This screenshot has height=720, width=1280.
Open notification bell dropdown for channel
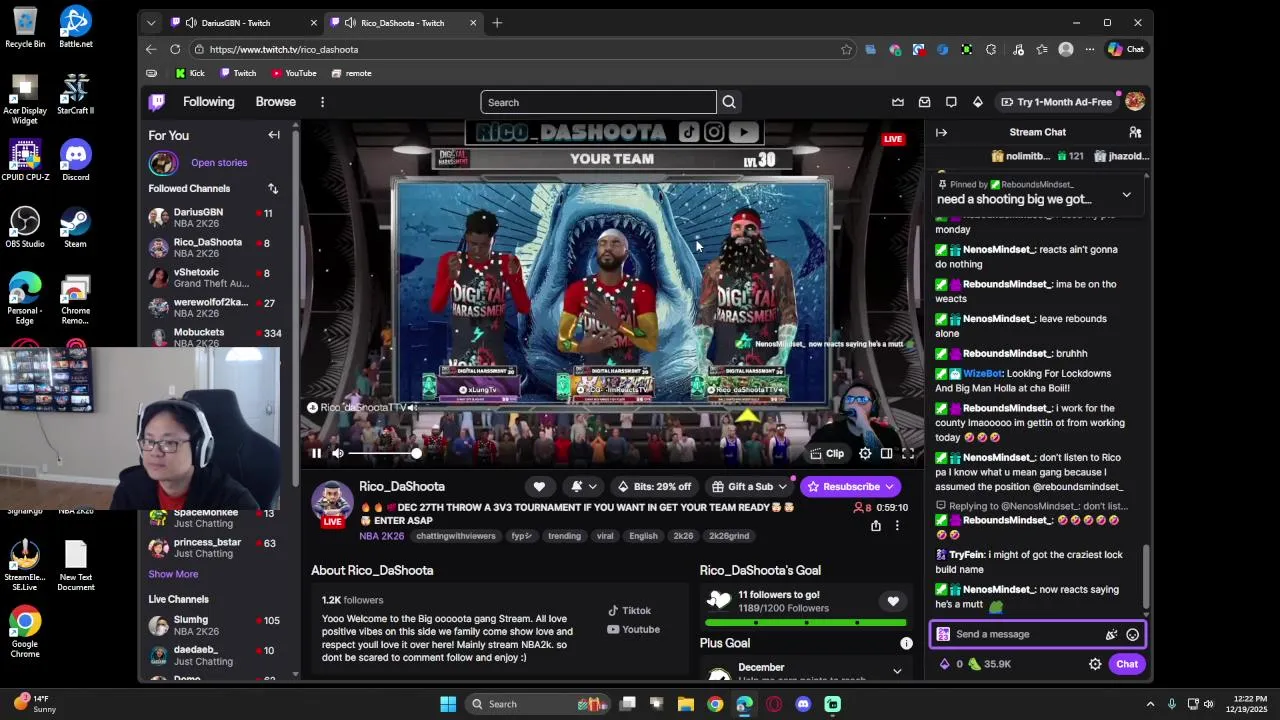click(x=583, y=486)
